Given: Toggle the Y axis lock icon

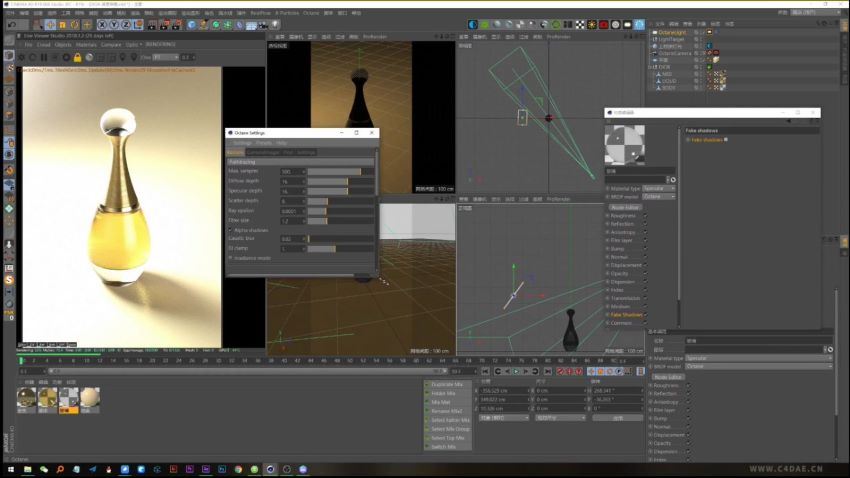Looking at the screenshot, I should [x=114, y=24].
